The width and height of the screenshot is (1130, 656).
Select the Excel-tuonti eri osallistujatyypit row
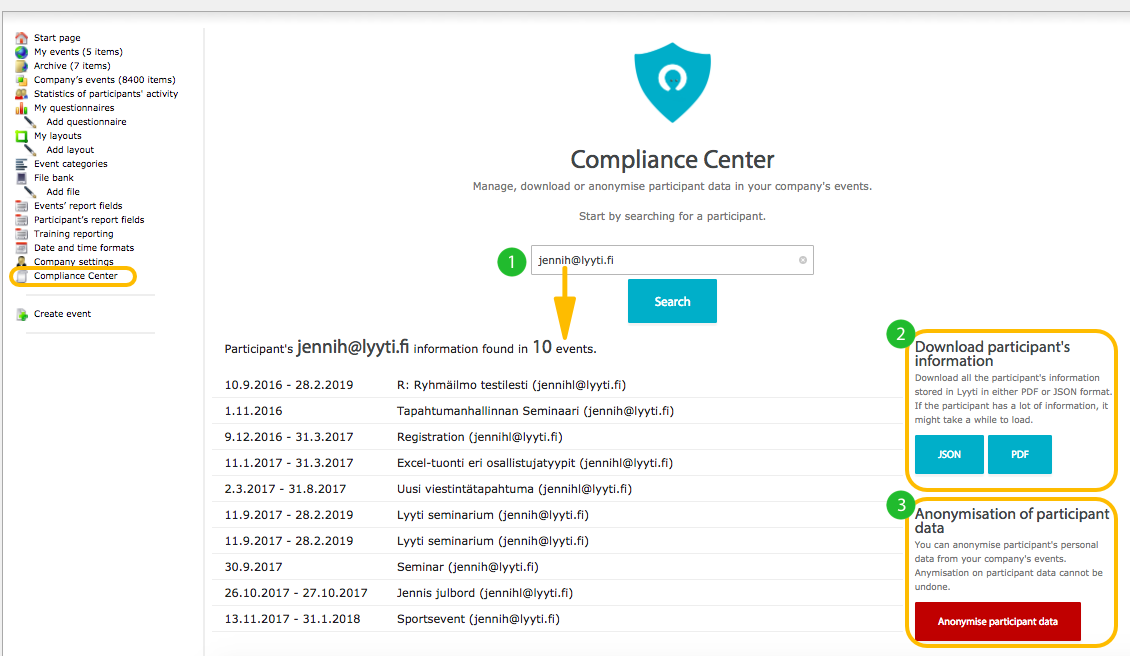coord(556,463)
